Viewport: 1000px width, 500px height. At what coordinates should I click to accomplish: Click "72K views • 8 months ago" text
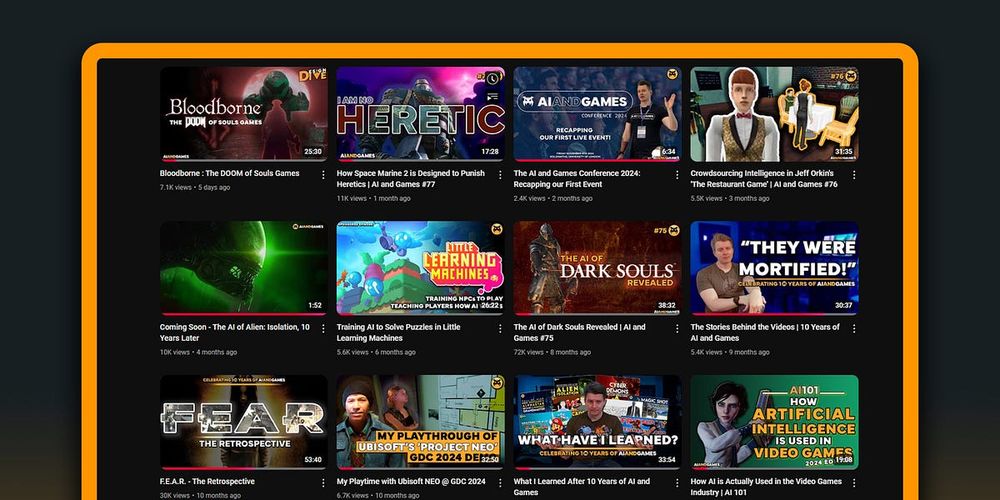[x=551, y=352]
